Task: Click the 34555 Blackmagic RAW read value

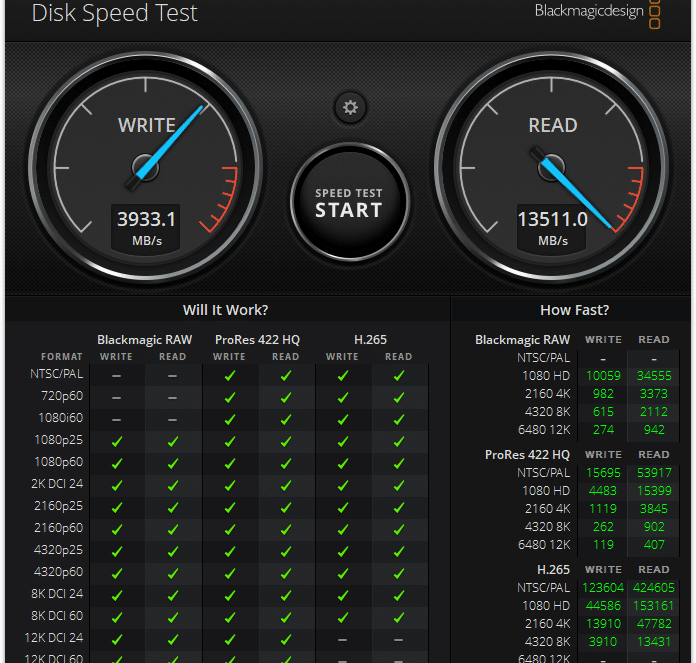Action: (654, 376)
